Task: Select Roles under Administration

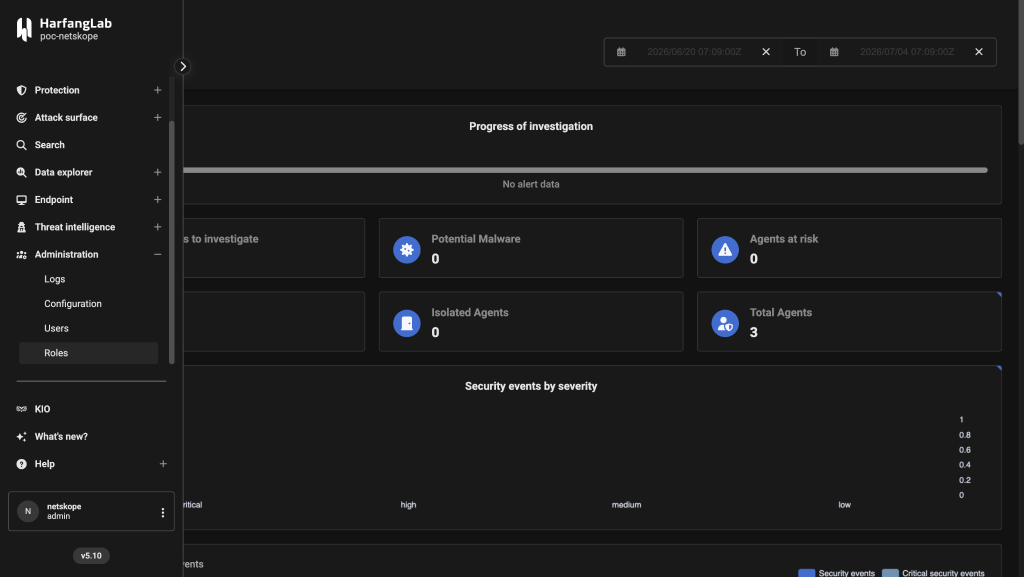Action: pos(89,353)
